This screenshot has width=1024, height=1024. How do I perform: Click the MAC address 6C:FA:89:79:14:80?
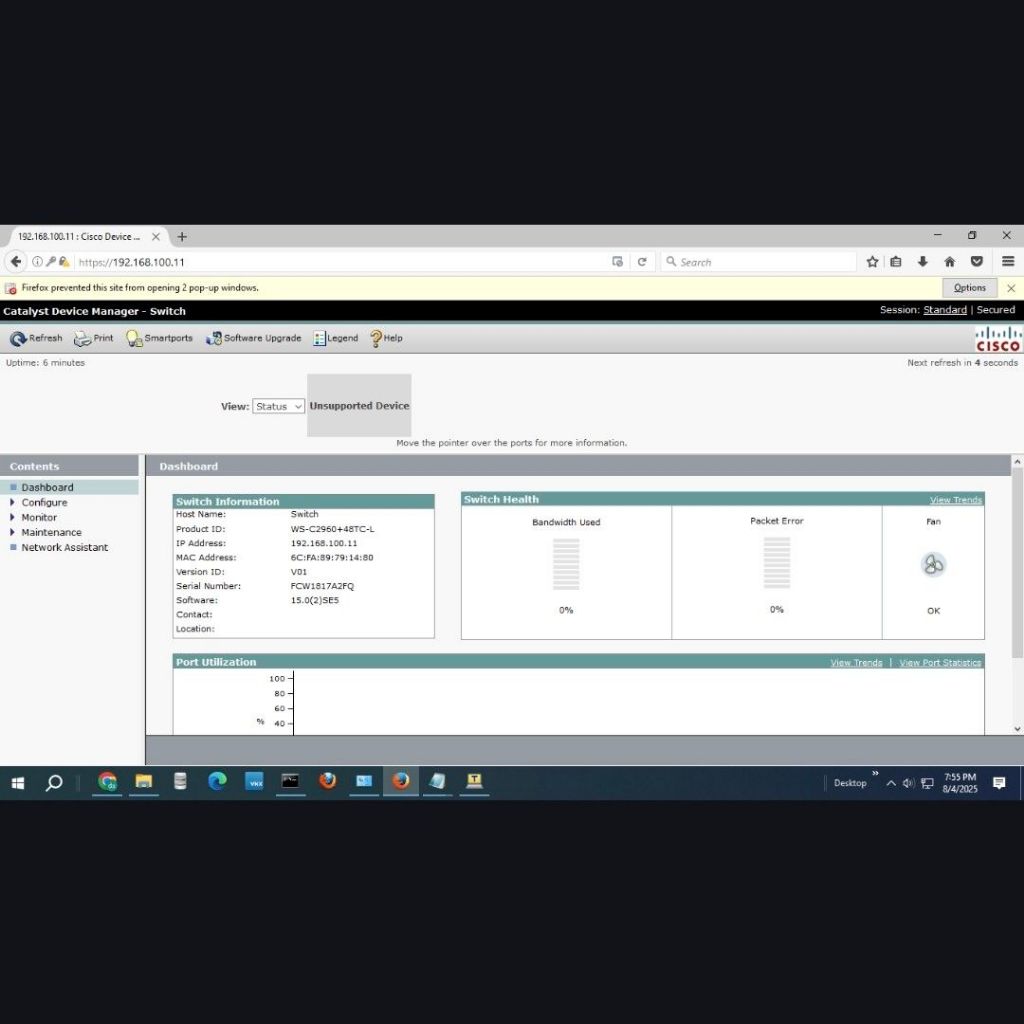point(332,558)
